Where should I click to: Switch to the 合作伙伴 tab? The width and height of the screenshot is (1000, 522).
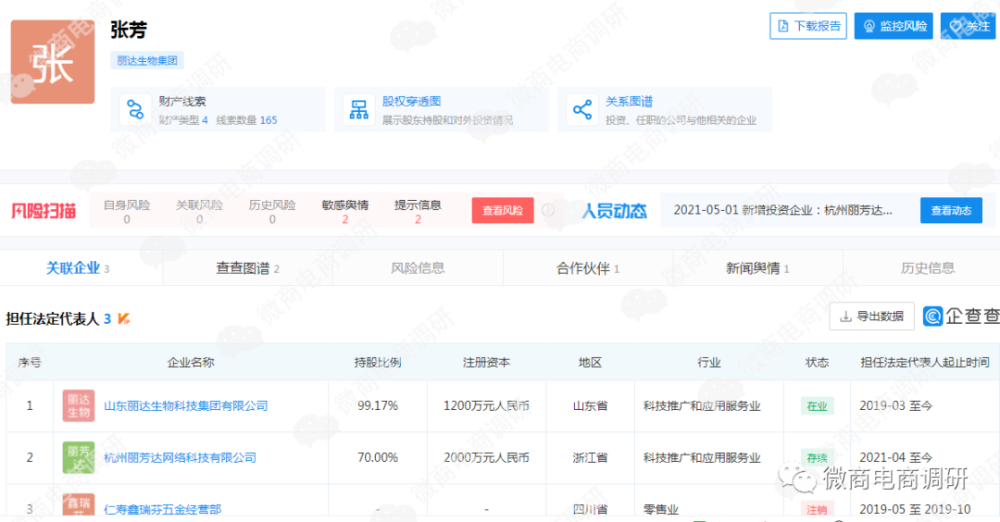click(x=588, y=268)
